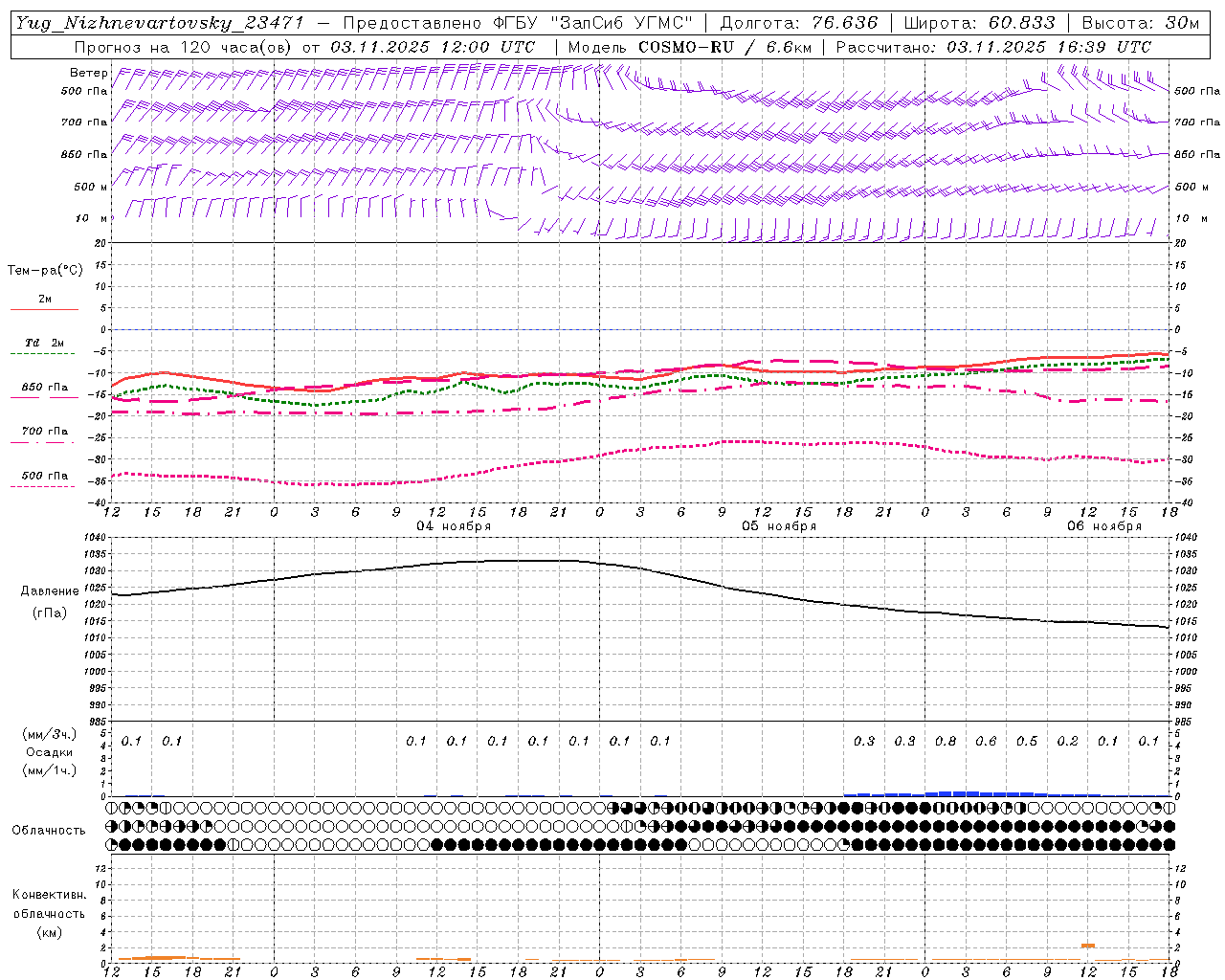Click the (гПа) unit label under Давление
The height and width of the screenshot is (980, 1225).
pyautogui.click(x=50, y=613)
